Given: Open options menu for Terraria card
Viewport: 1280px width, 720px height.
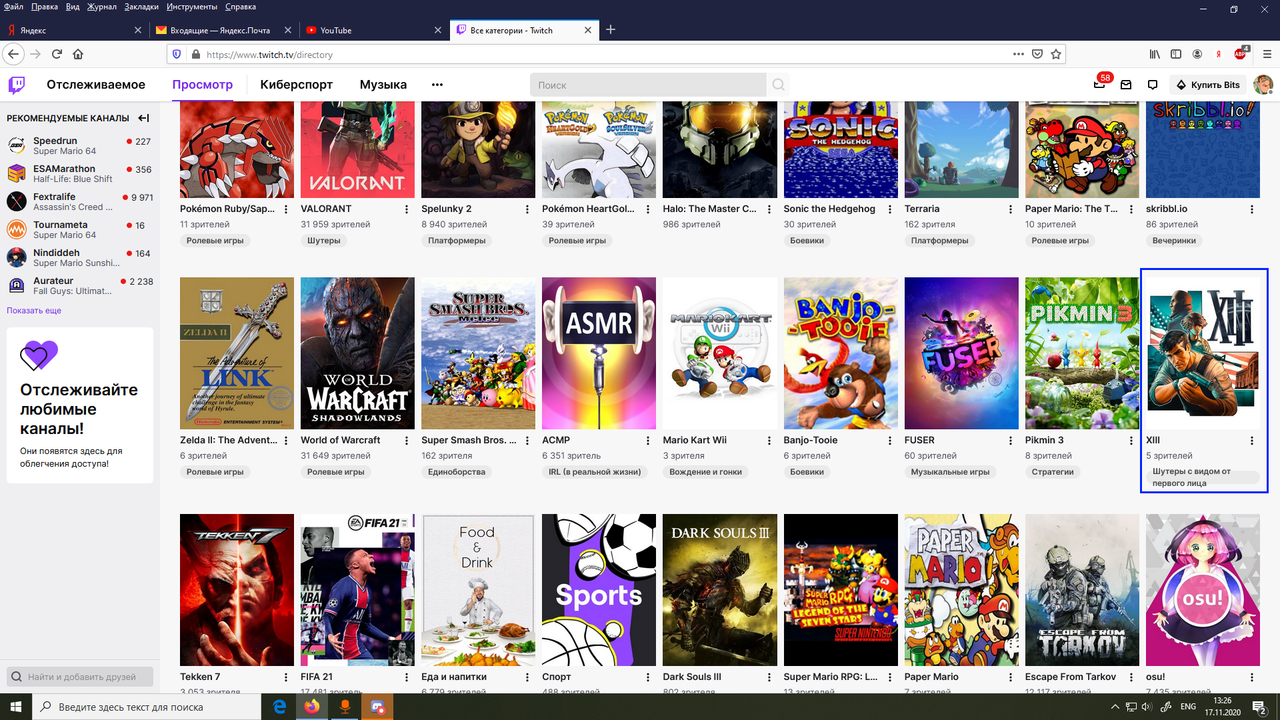Looking at the screenshot, I should (1011, 209).
